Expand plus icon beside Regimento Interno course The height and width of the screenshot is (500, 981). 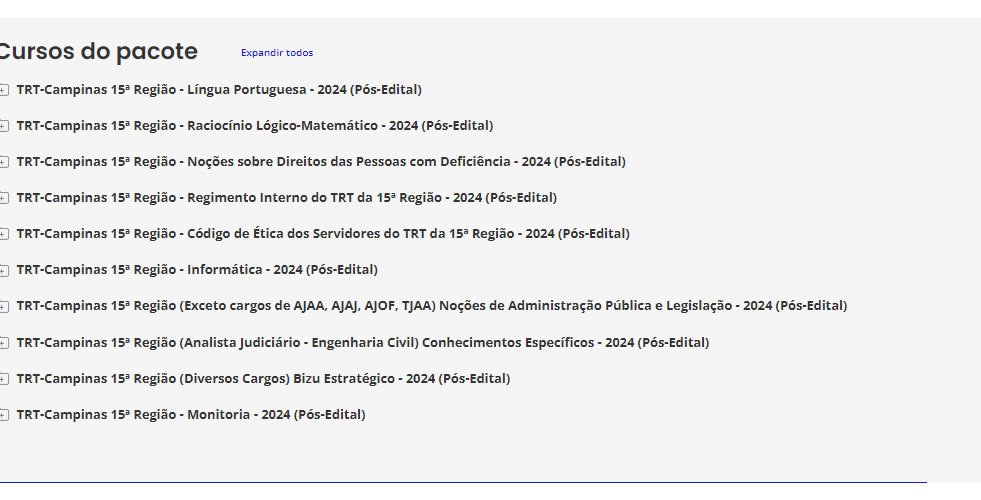(x=3, y=198)
